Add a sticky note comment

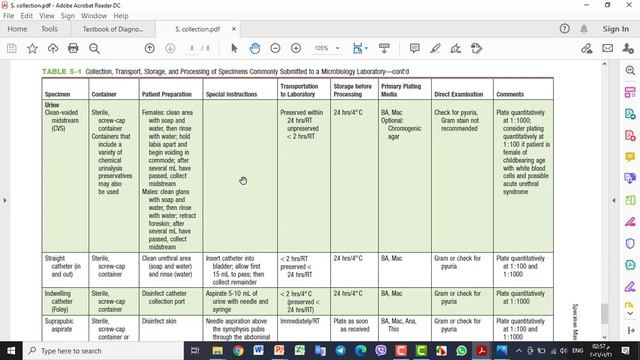(415, 48)
